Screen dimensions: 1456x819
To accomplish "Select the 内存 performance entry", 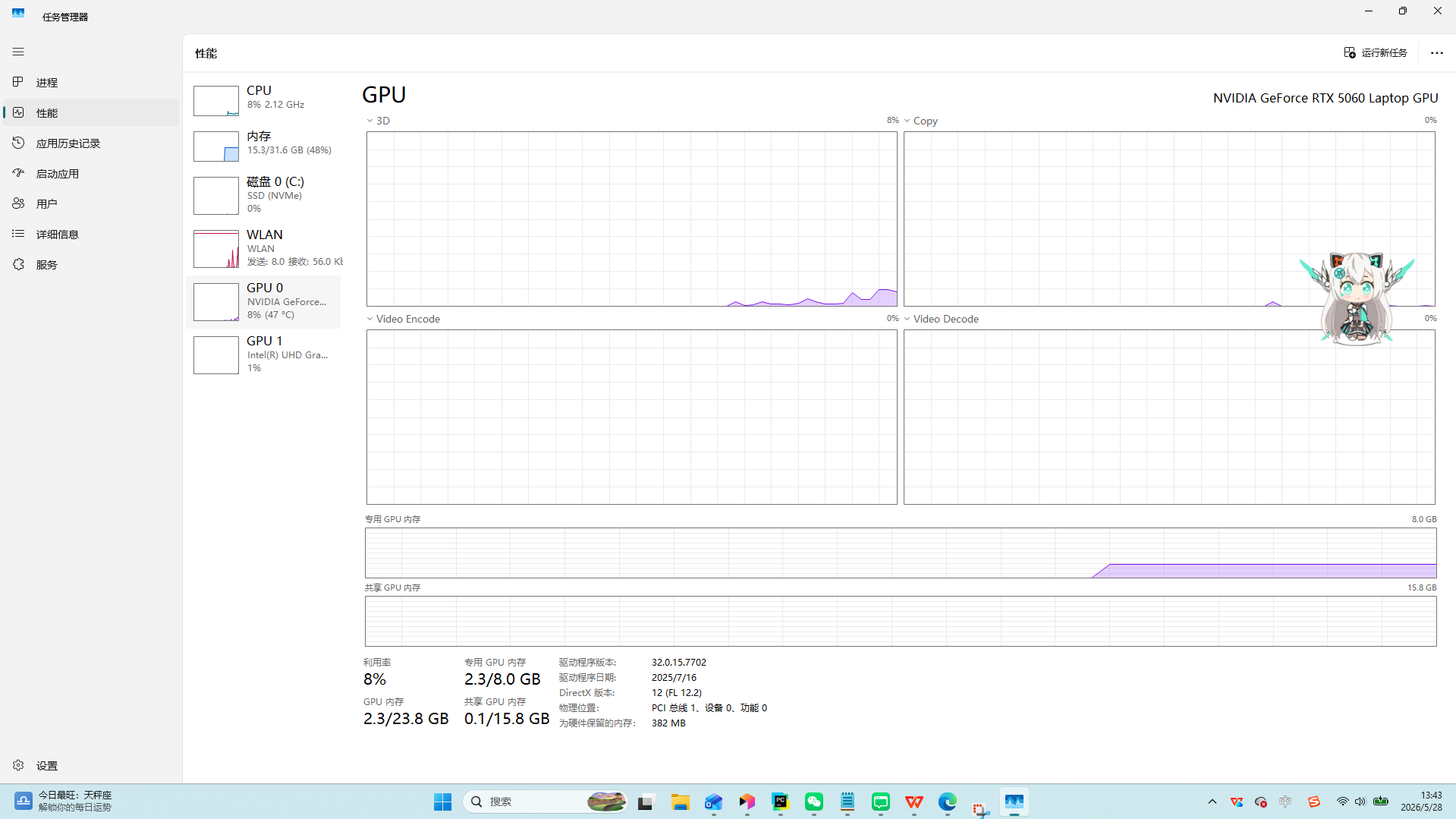I will point(263,146).
